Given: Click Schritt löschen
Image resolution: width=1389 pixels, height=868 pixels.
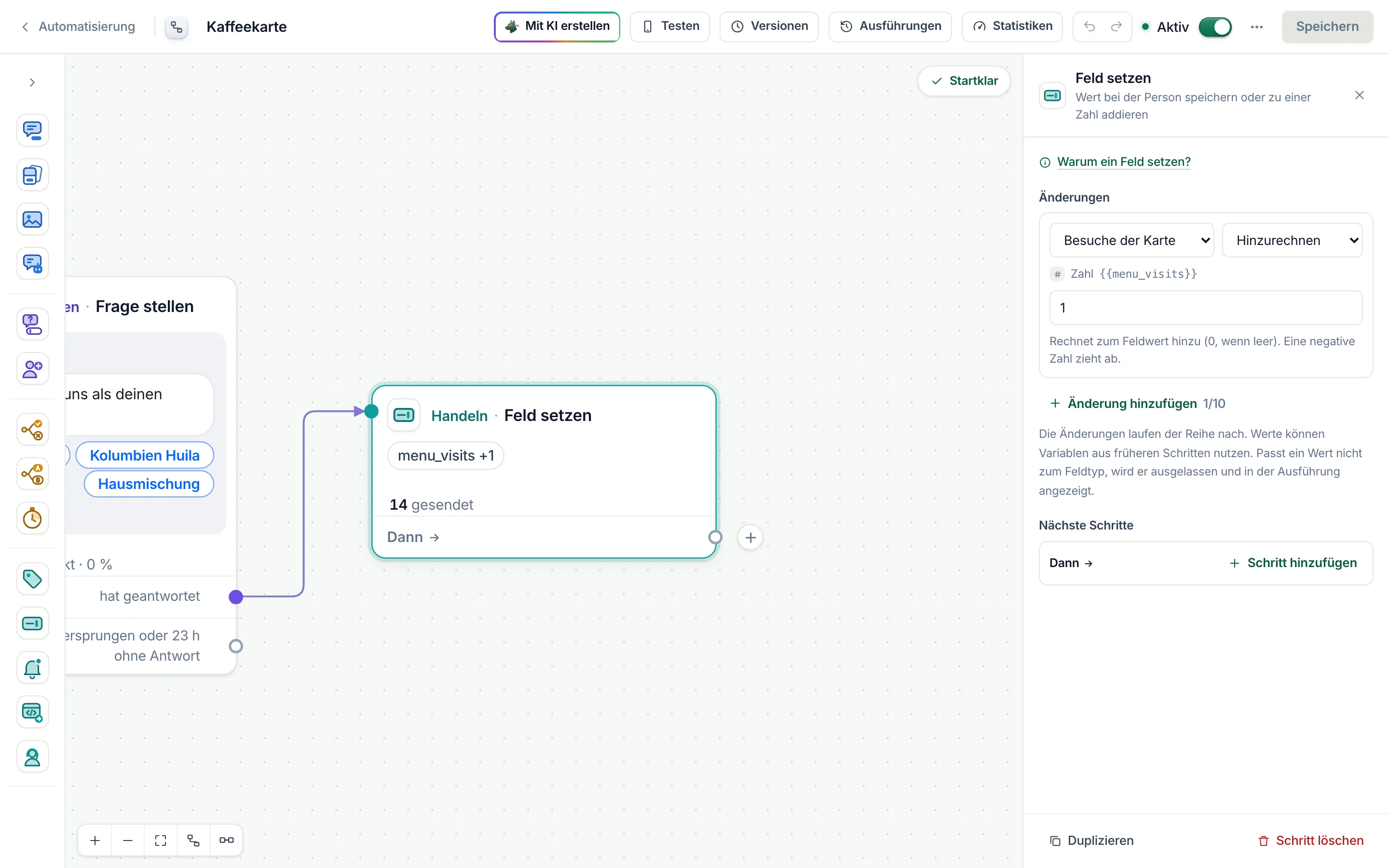Looking at the screenshot, I should click(1310, 841).
